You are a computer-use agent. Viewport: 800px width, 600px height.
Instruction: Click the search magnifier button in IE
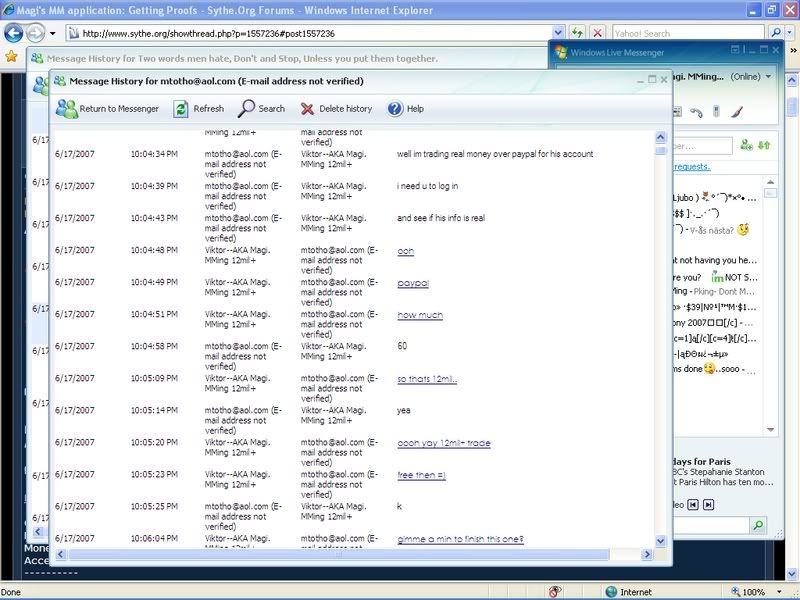tap(776, 34)
